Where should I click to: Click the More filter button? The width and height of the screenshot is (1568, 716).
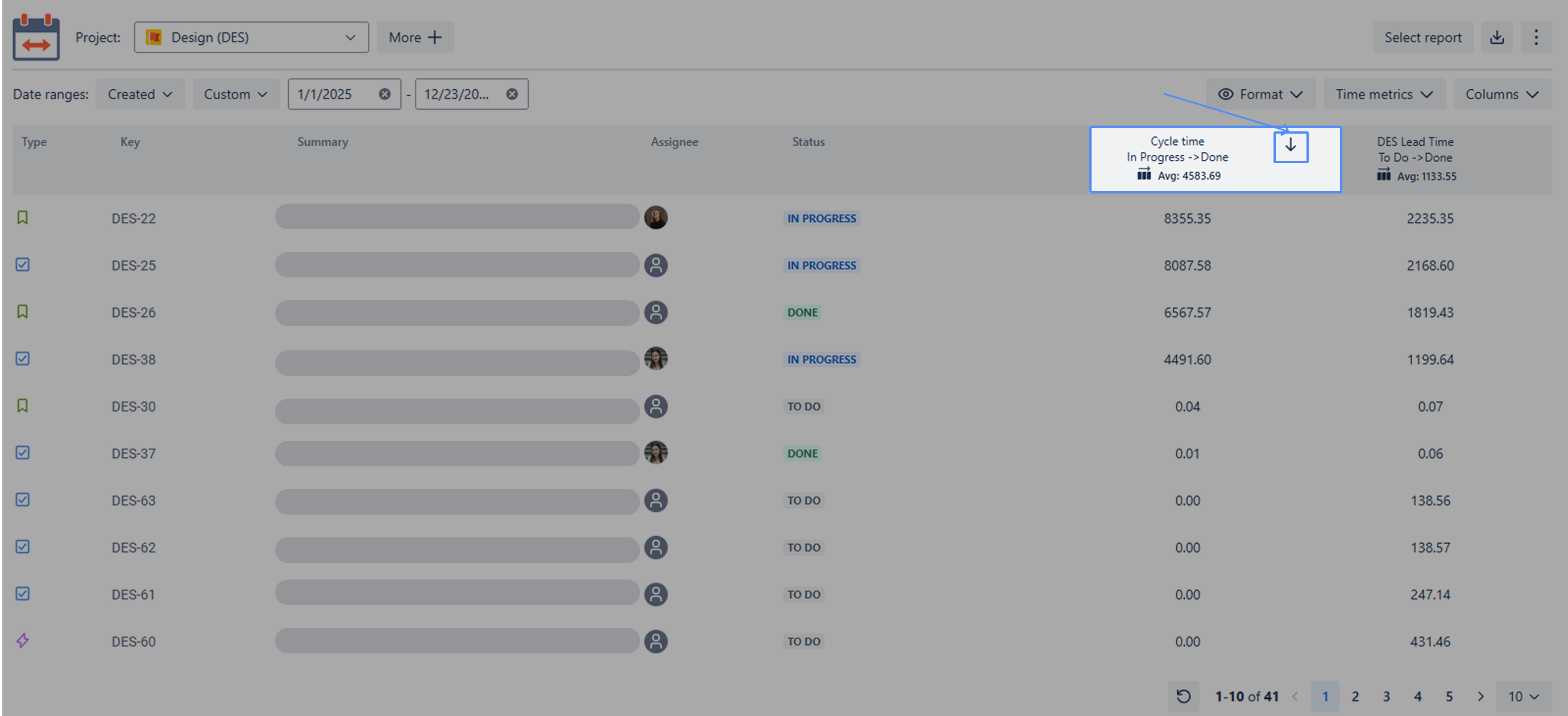[x=415, y=38]
